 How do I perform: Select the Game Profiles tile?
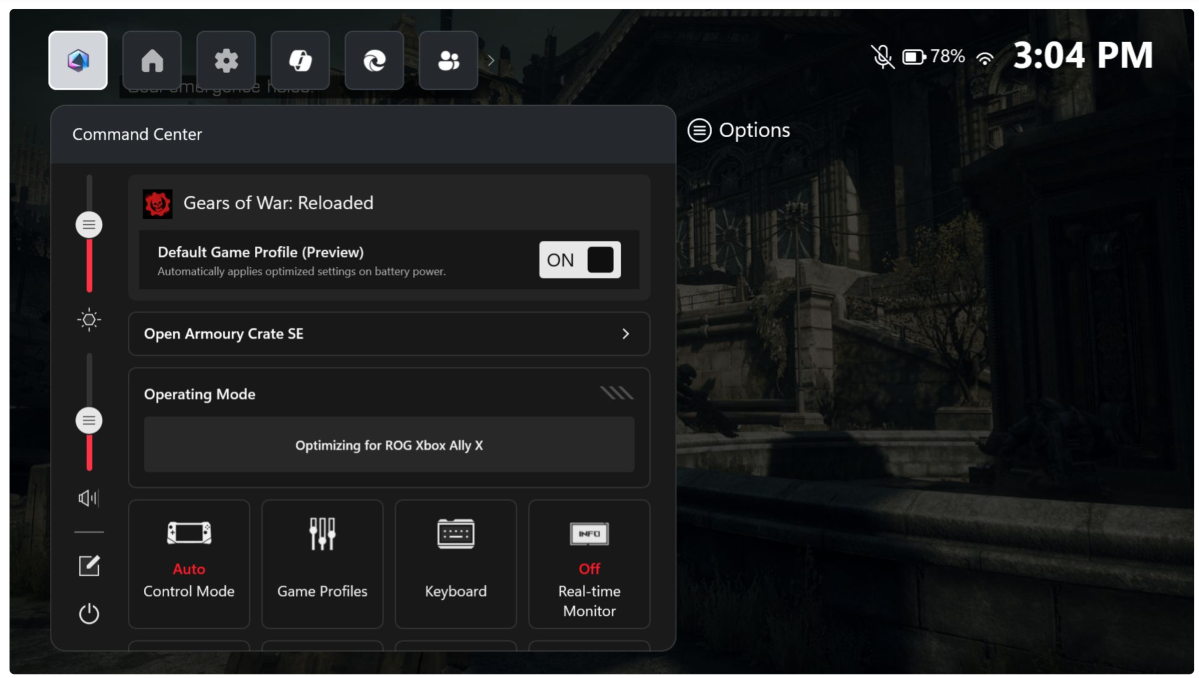click(x=322, y=564)
